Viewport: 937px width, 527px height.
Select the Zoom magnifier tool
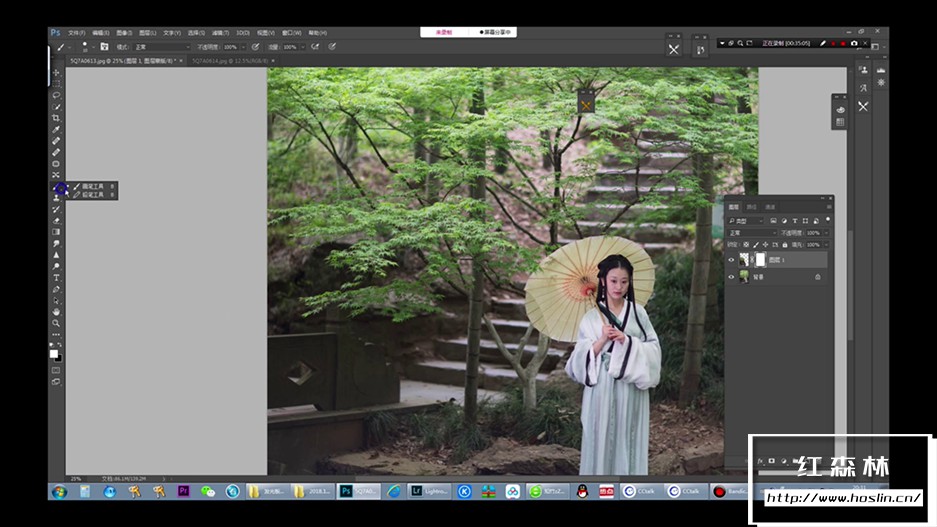(56, 323)
